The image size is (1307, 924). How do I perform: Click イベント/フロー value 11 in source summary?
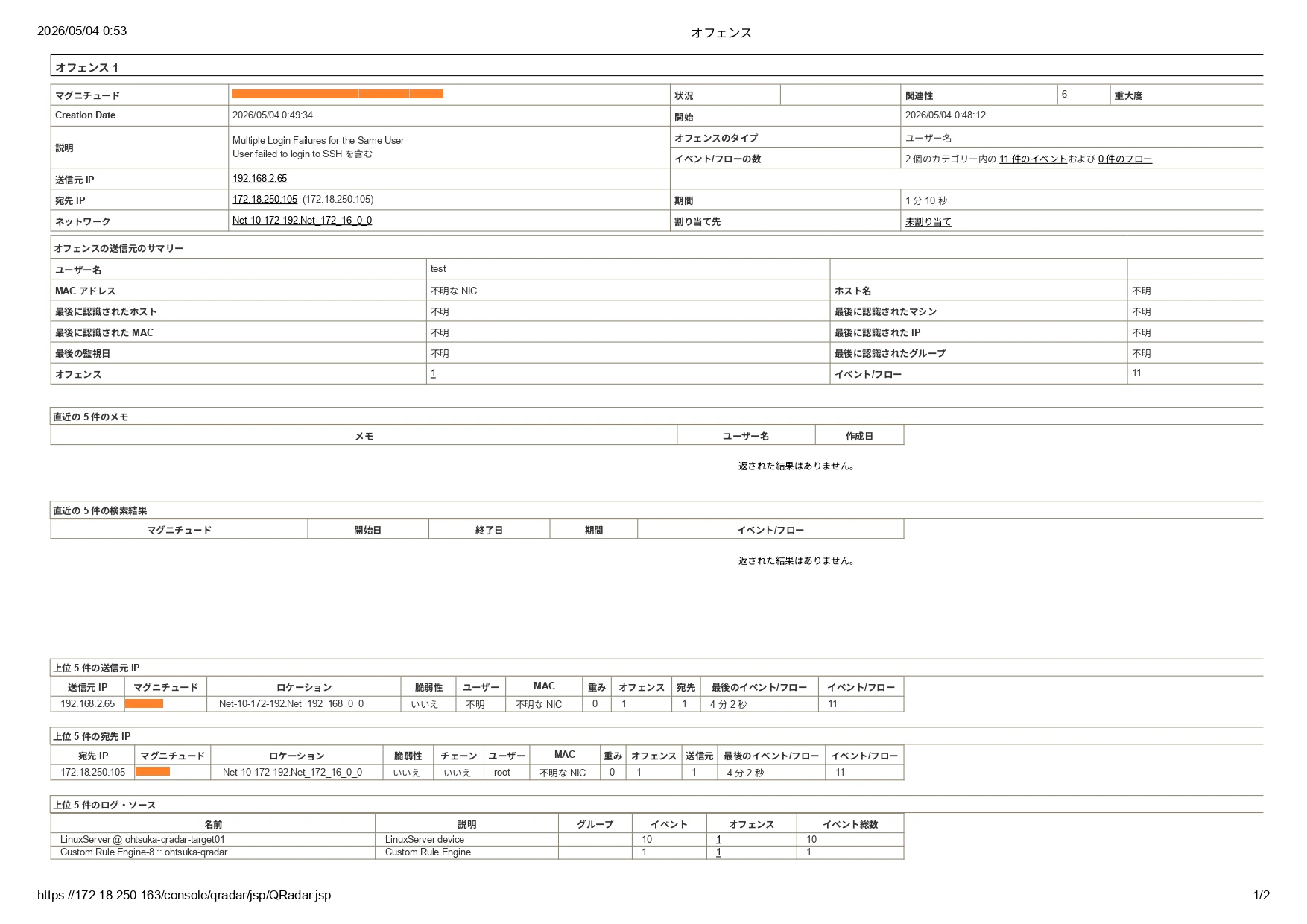coord(1136,373)
